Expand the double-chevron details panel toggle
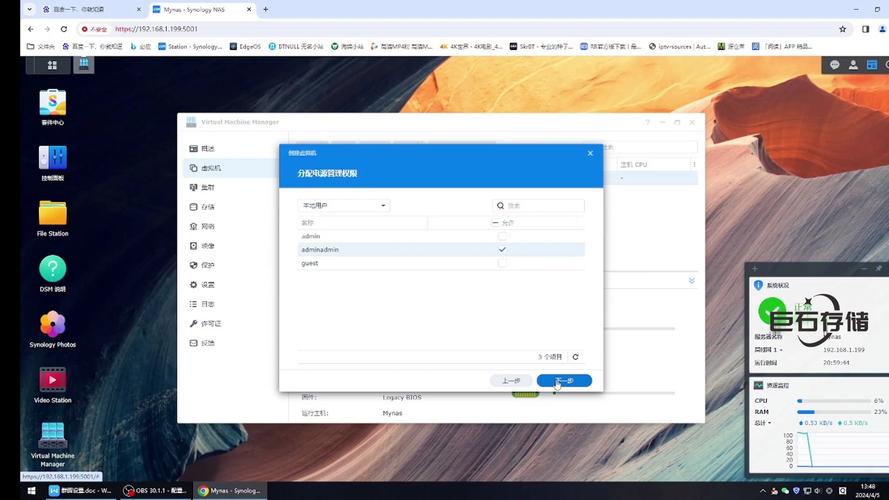 [x=691, y=281]
